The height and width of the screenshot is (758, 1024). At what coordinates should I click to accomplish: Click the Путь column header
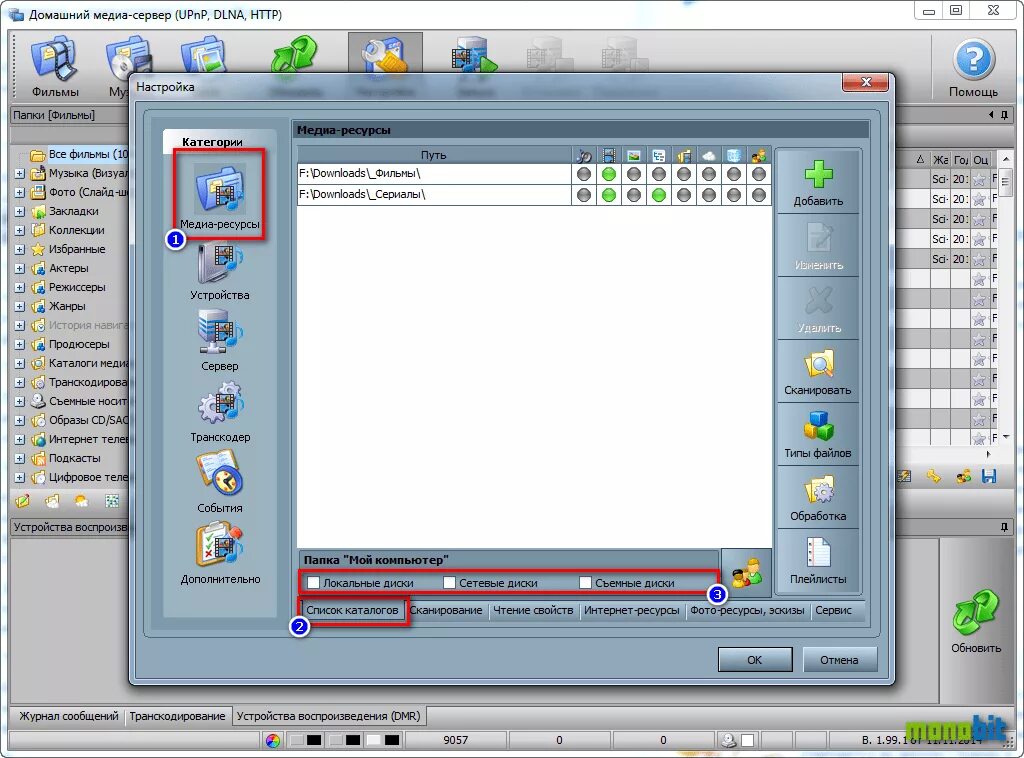tap(434, 155)
